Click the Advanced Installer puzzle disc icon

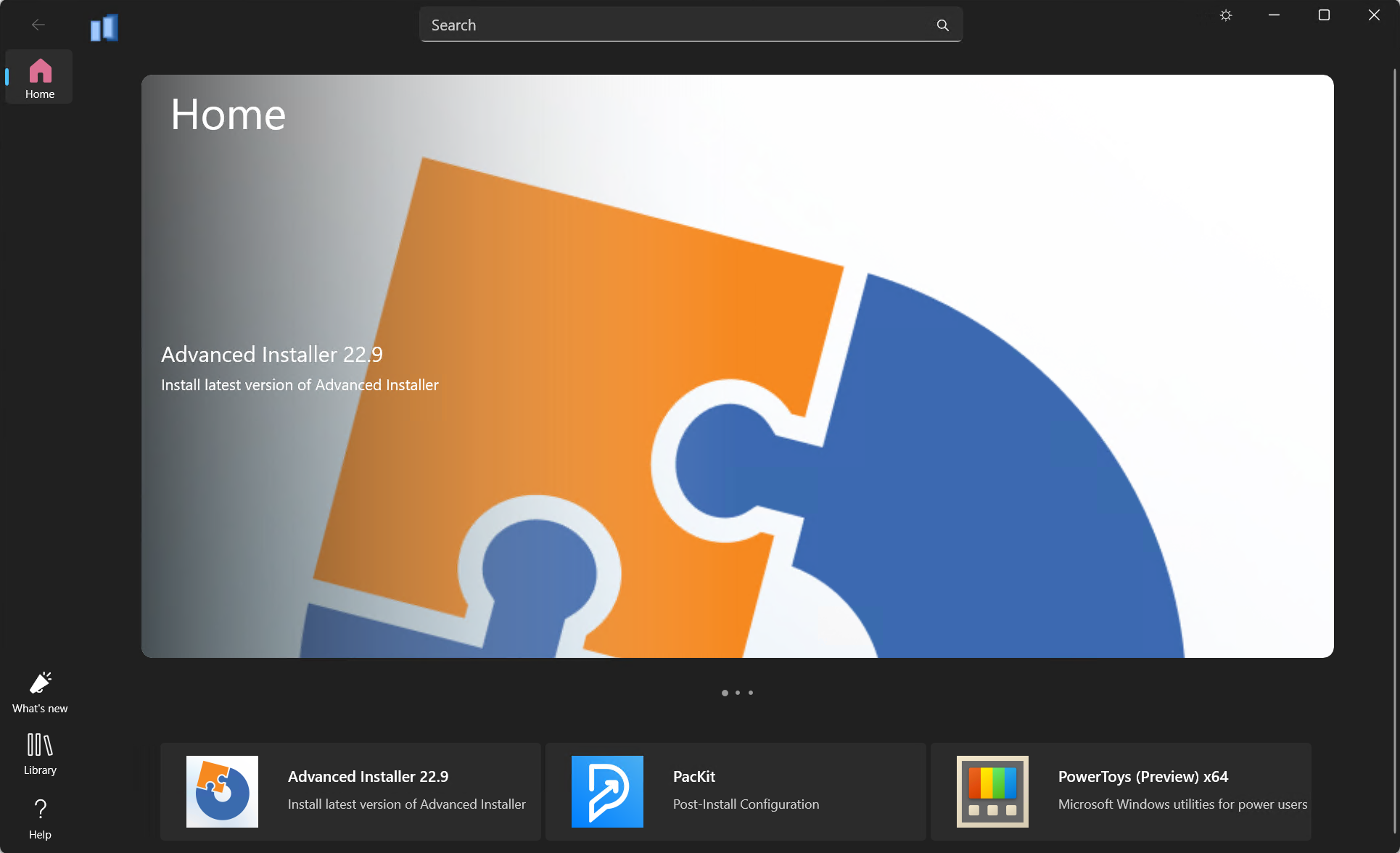(222, 791)
